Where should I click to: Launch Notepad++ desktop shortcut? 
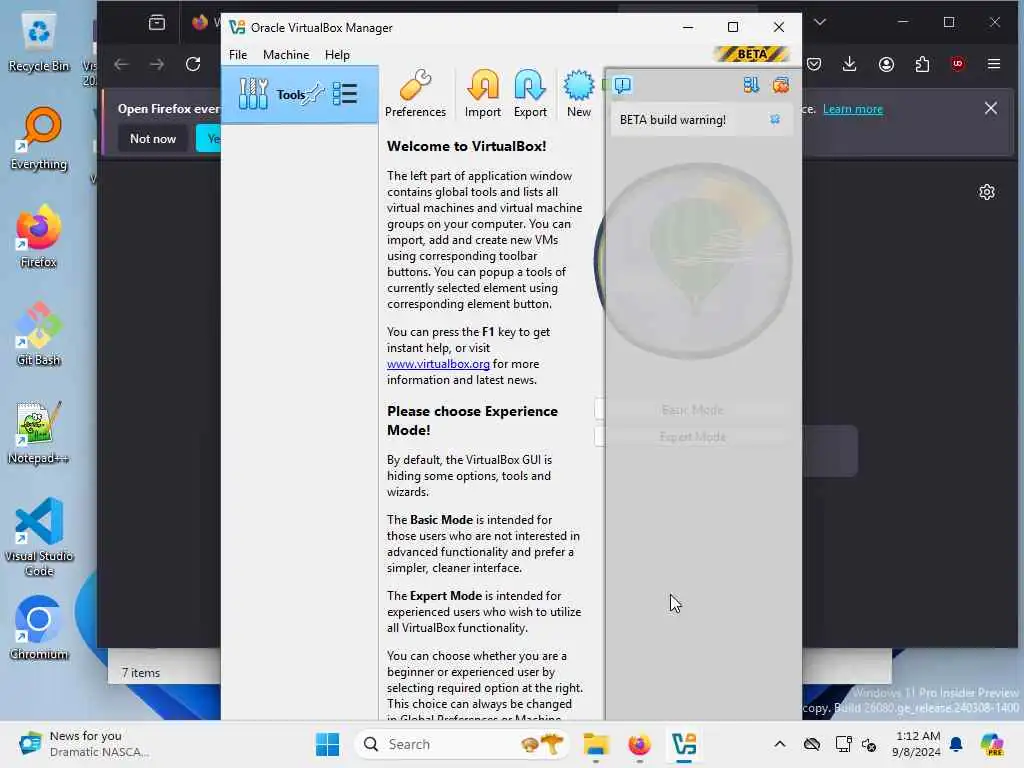click(x=39, y=432)
